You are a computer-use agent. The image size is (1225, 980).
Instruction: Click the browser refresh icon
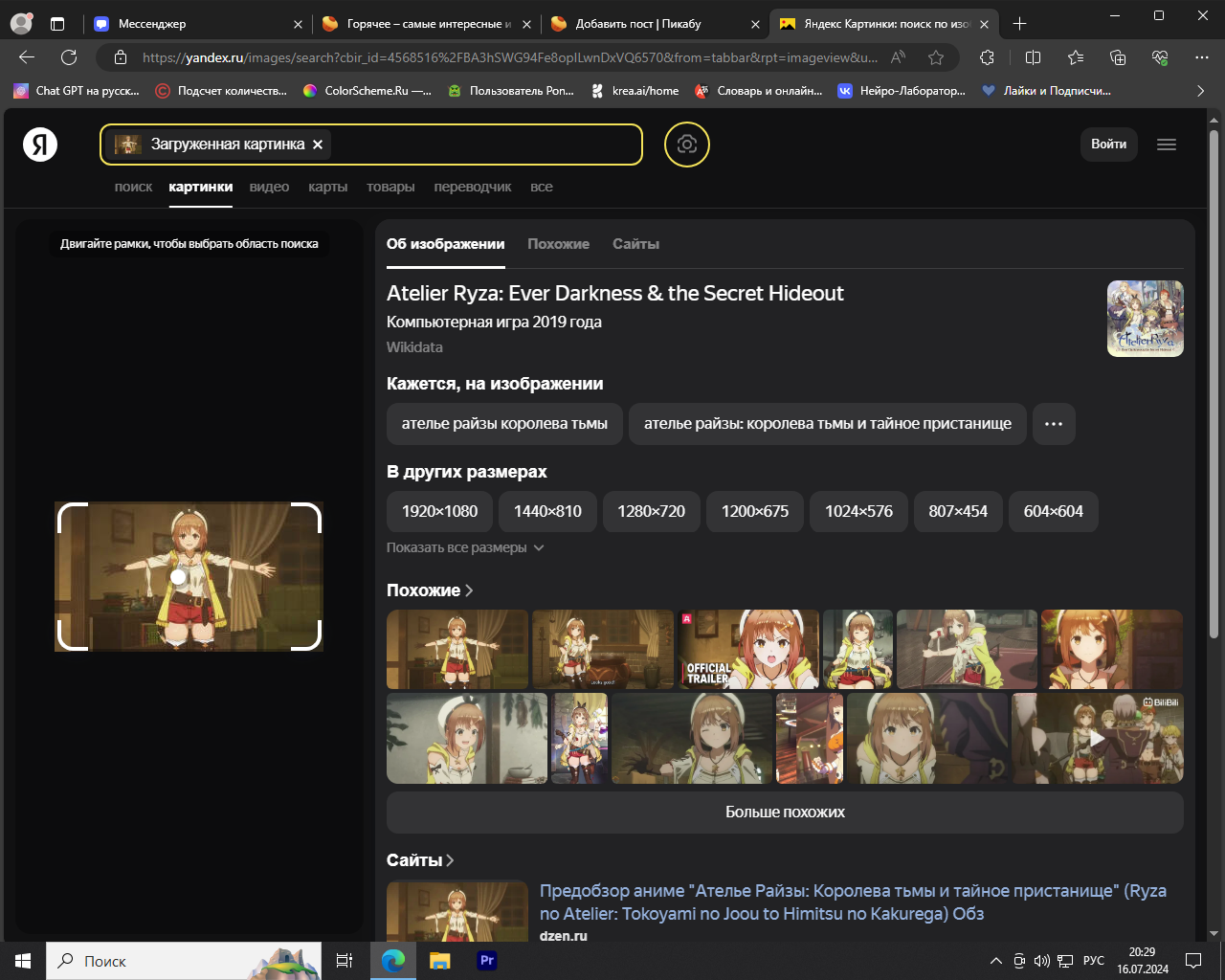click(x=69, y=57)
